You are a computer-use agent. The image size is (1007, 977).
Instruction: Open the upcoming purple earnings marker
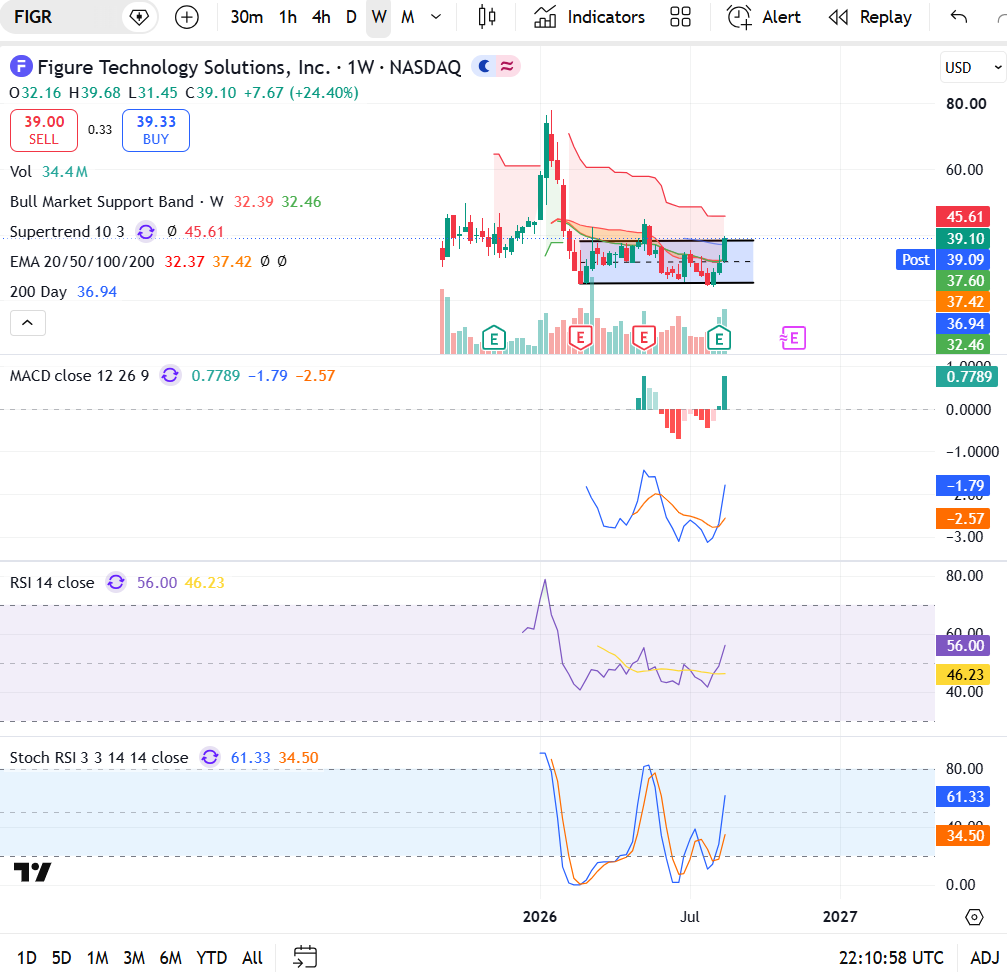(x=793, y=338)
